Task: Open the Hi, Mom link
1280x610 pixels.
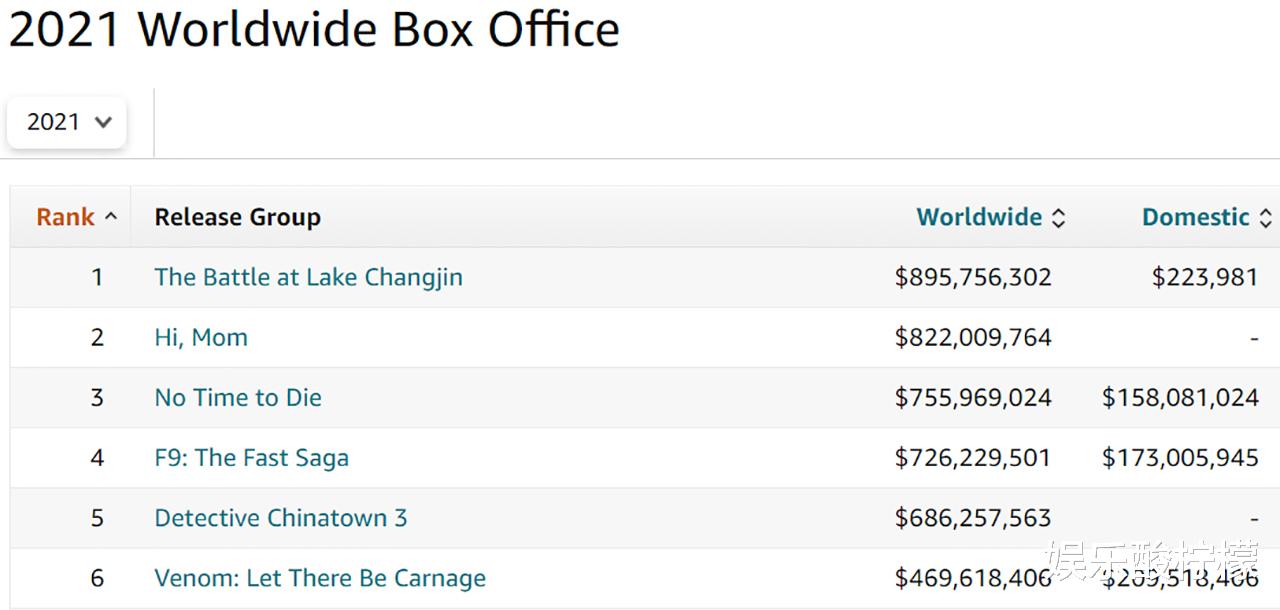Action: [x=201, y=337]
